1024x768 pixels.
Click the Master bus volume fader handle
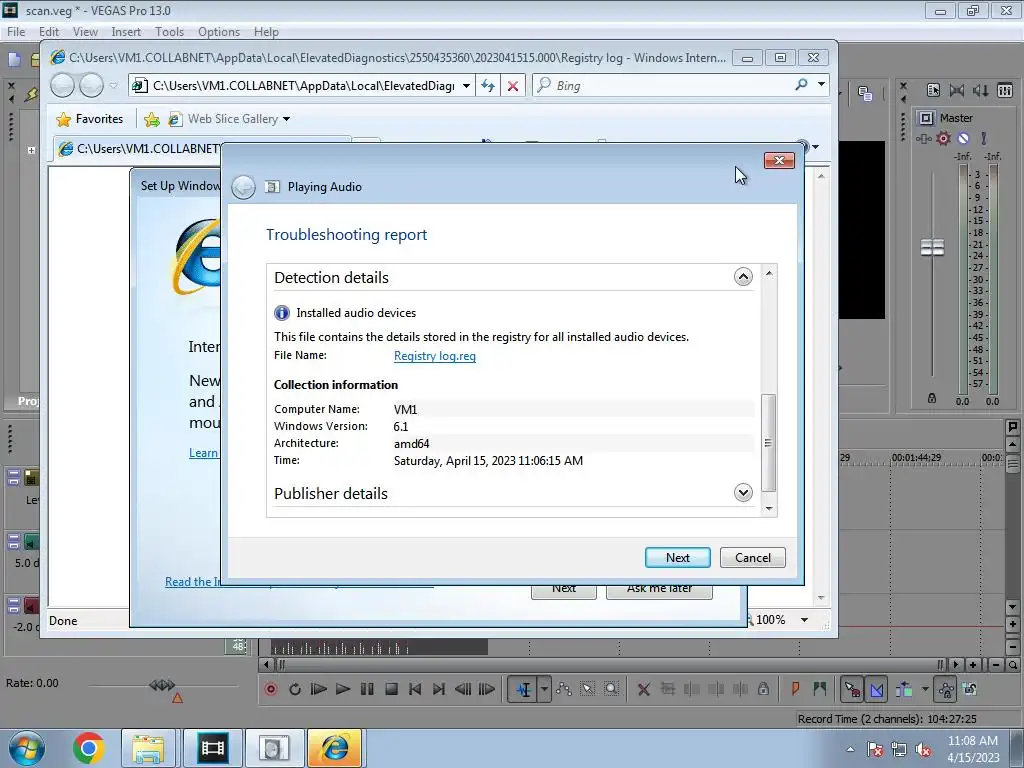coord(932,248)
